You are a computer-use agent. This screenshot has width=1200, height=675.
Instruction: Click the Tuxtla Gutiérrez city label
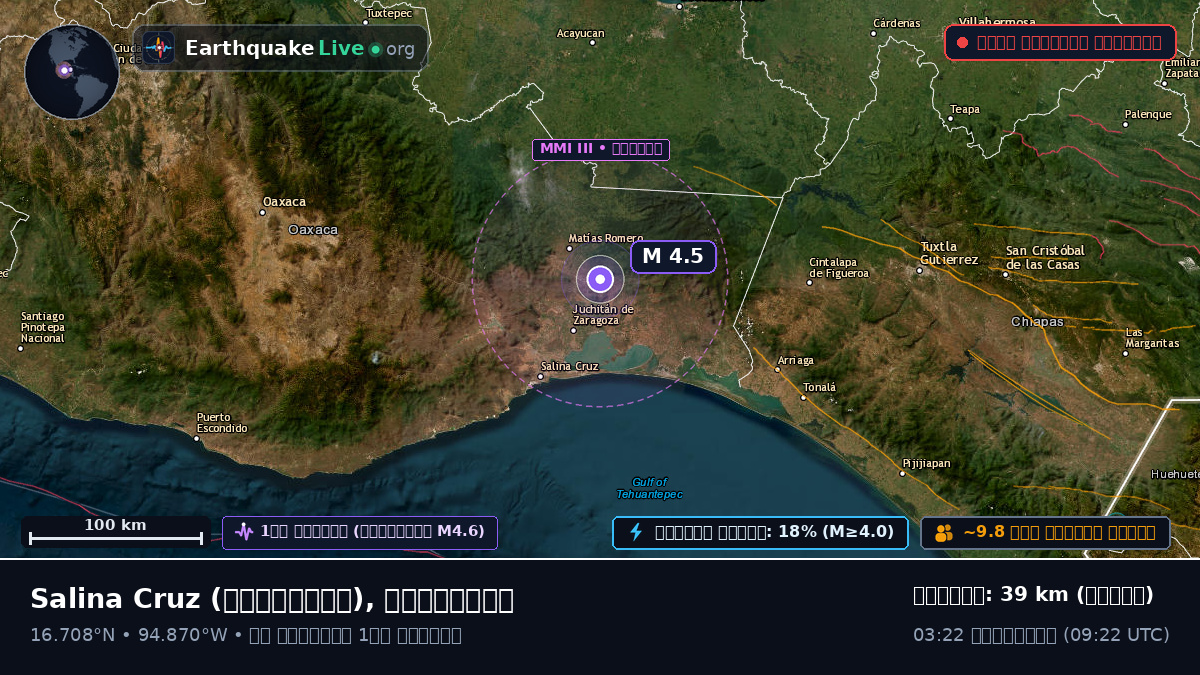(949, 253)
